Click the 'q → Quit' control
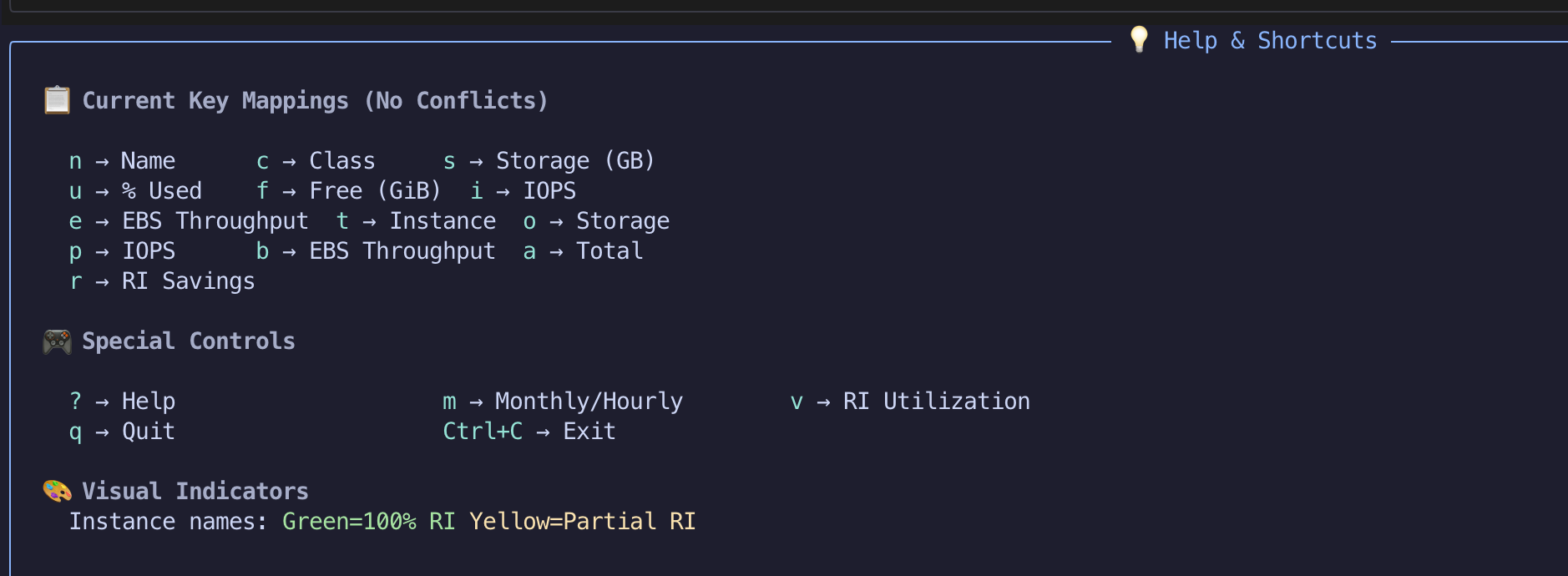The width and height of the screenshot is (1568, 576). click(x=122, y=432)
